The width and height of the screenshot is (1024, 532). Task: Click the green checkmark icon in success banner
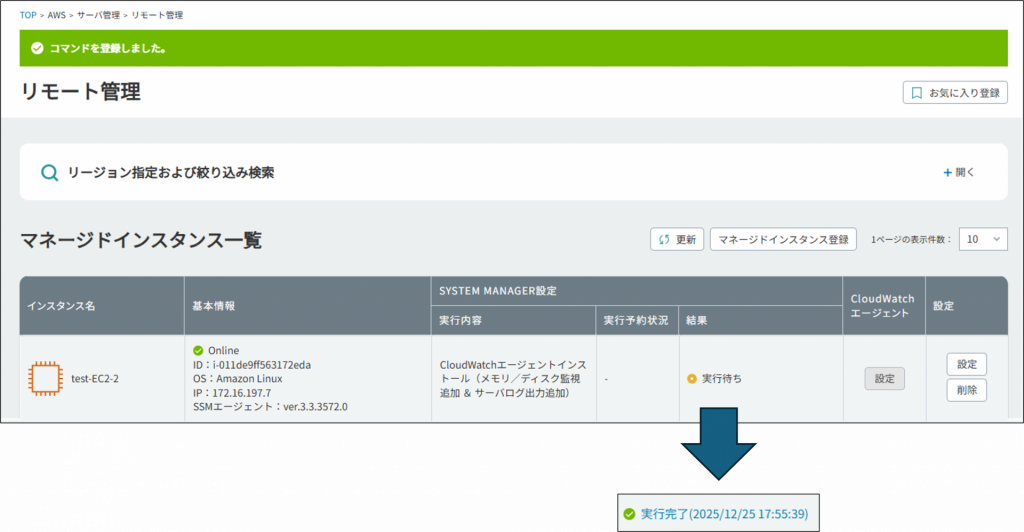[x=37, y=48]
